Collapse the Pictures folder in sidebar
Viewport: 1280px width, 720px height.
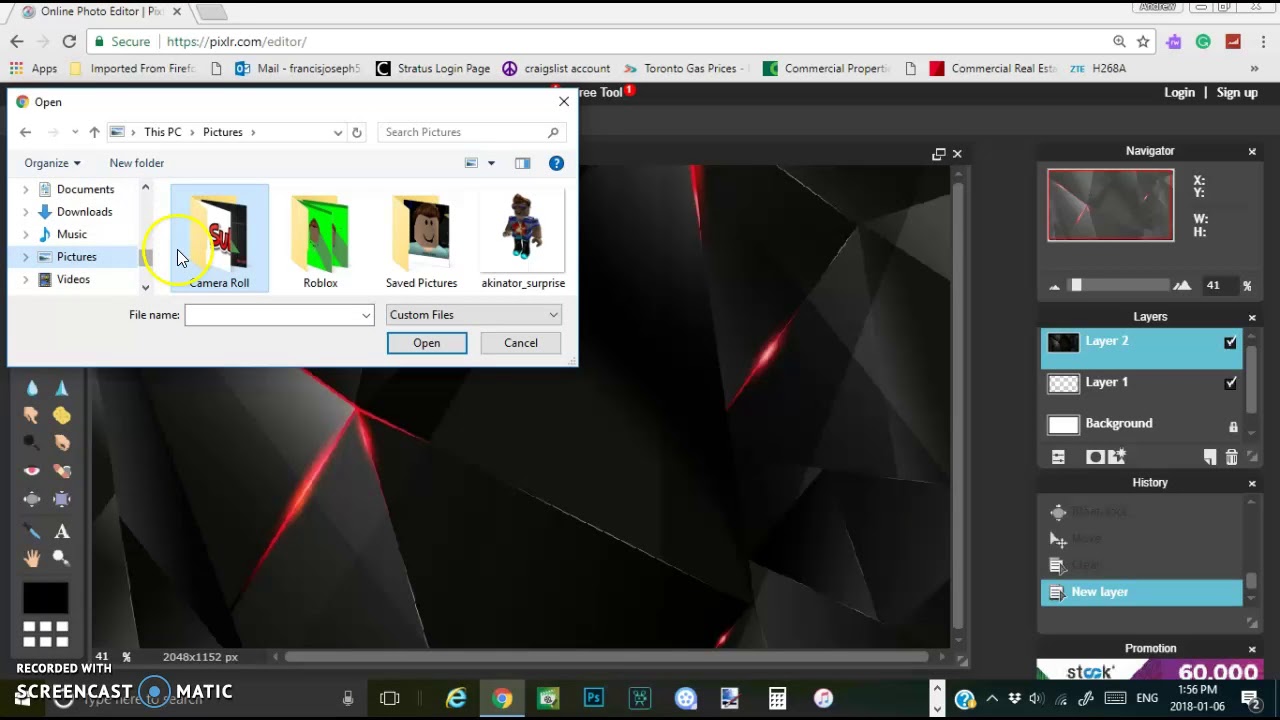coord(25,256)
